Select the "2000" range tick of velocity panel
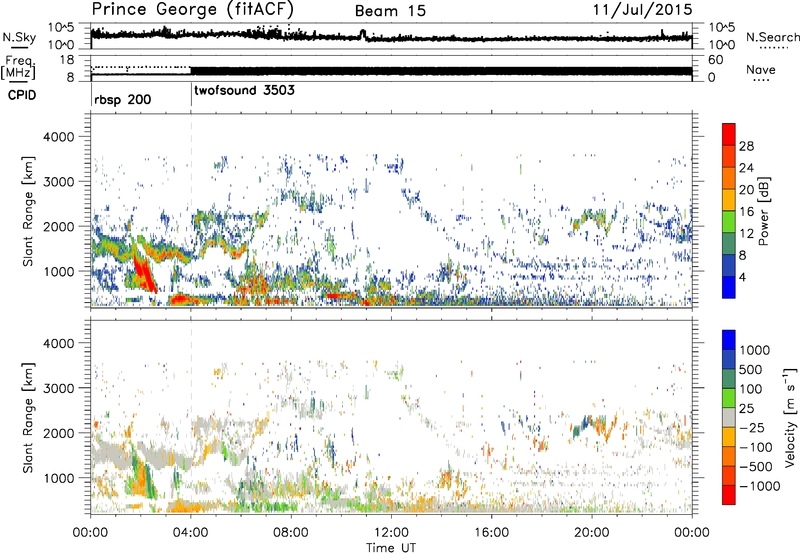Viewport: 800px width, 554px height. [59, 433]
